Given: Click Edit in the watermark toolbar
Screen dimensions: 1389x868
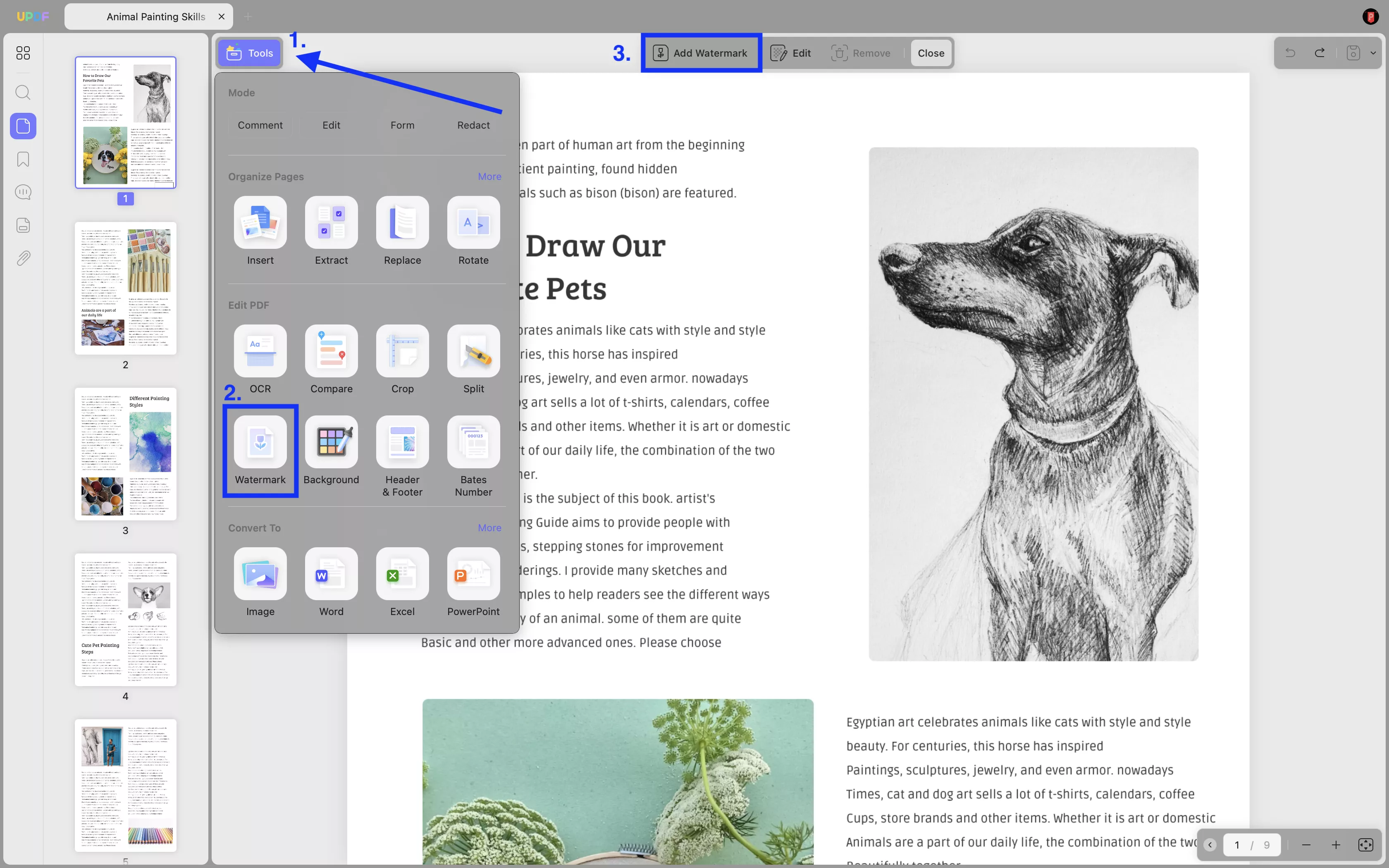Looking at the screenshot, I should (x=791, y=53).
